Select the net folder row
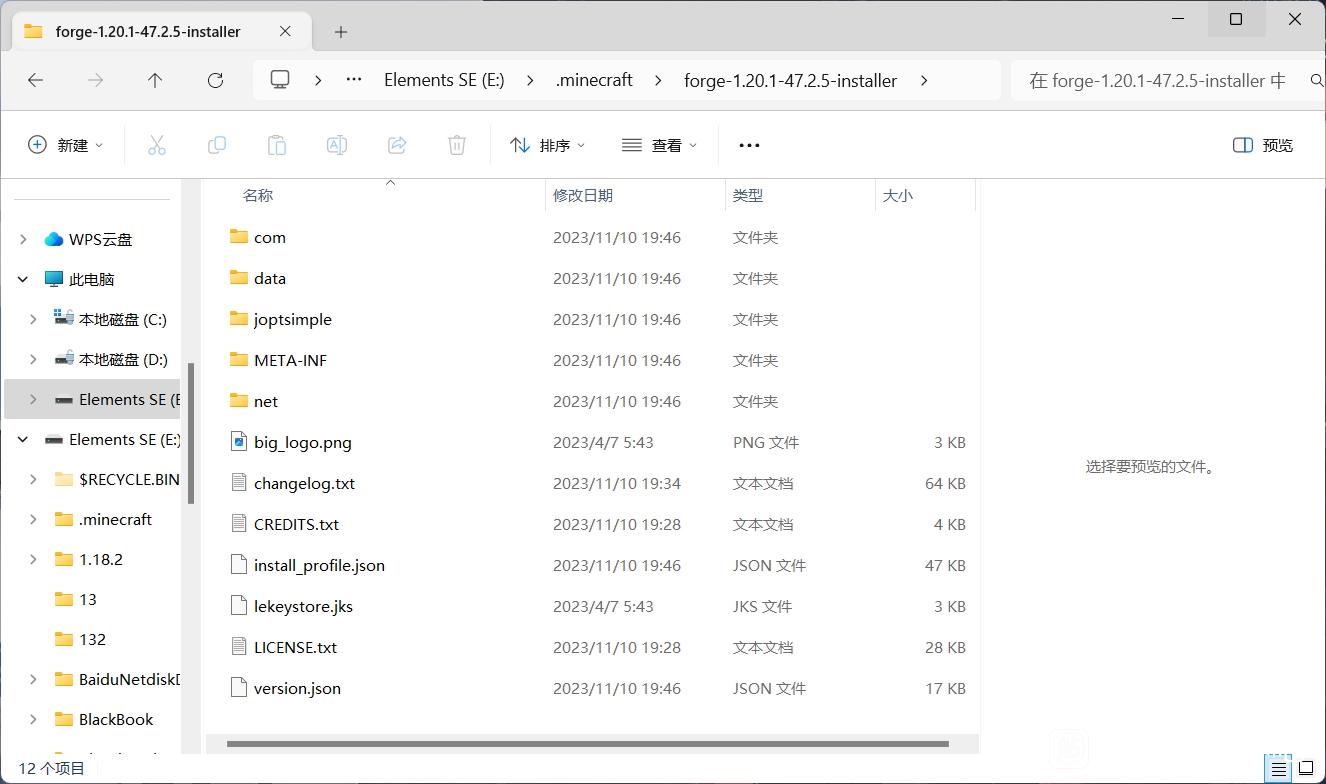The width and height of the screenshot is (1326, 784). 590,401
